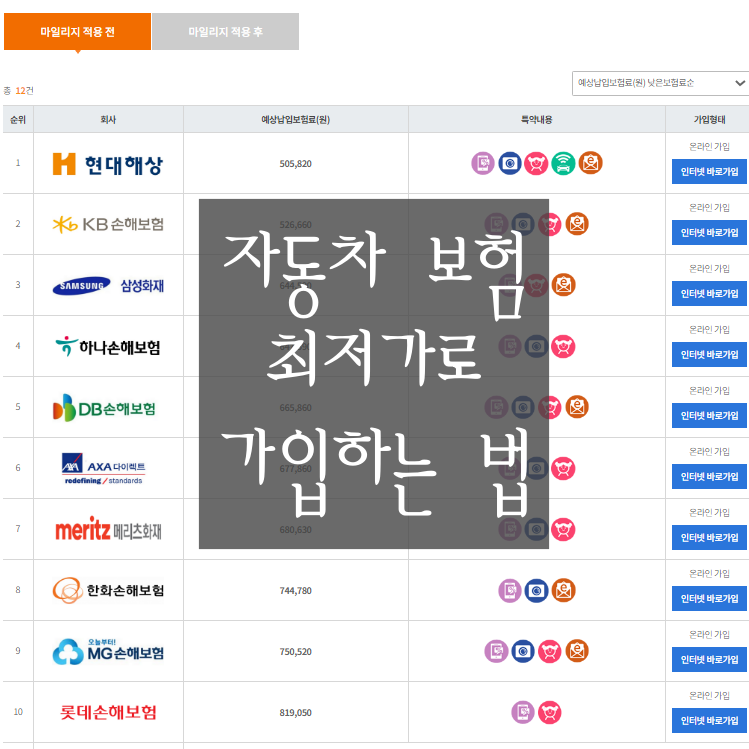Viewport: 749px width, 749px height.
Task: Click the premium value 505,820
Action: pos(296,164)
